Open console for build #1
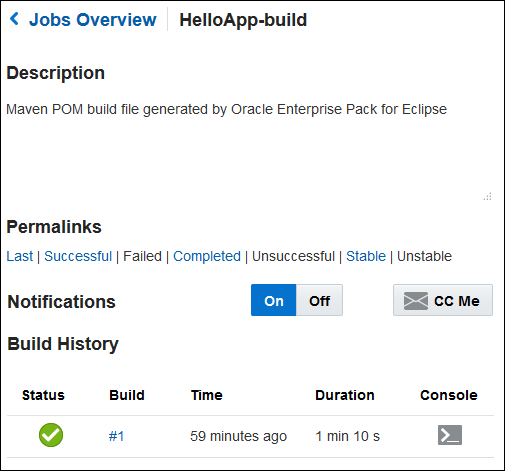 (450, 435)
